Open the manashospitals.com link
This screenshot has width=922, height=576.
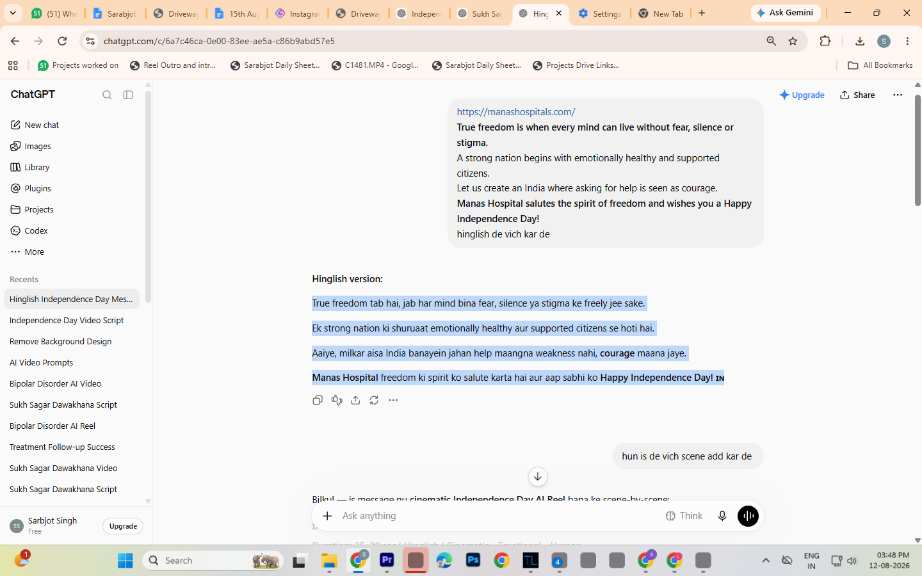point(516,112)
